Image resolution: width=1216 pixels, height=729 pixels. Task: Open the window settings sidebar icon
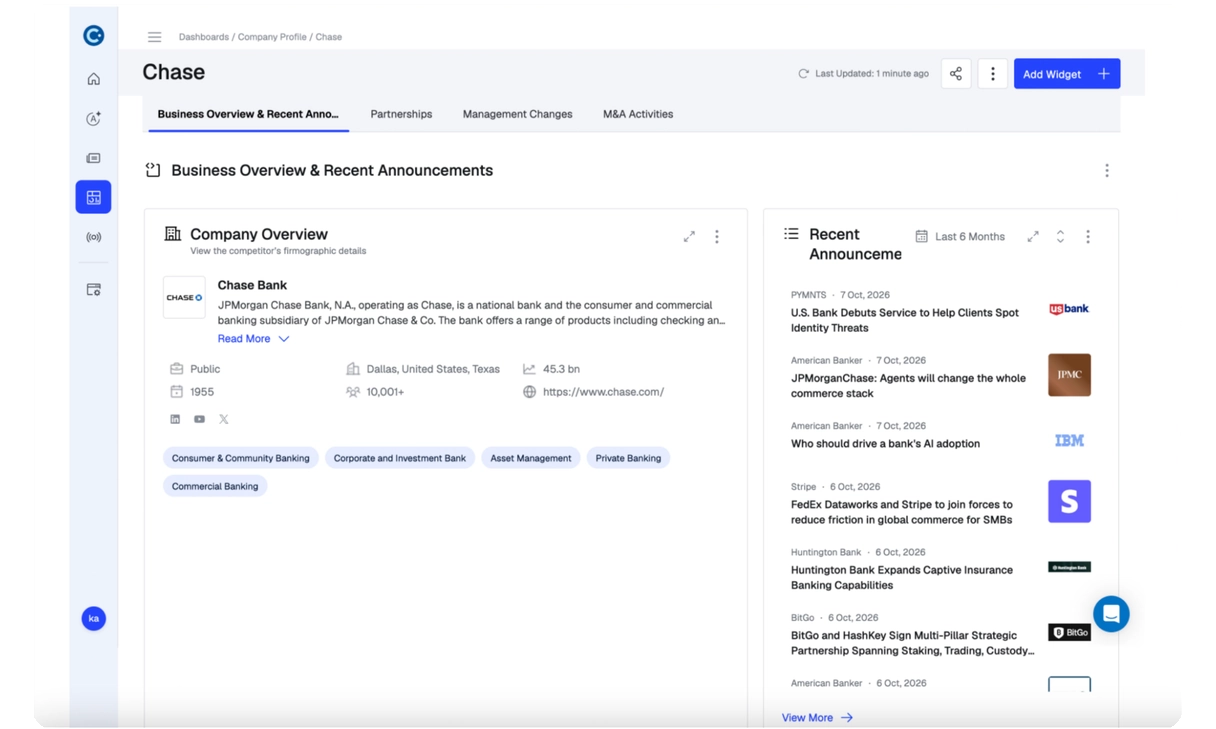(x=93, y=289)
